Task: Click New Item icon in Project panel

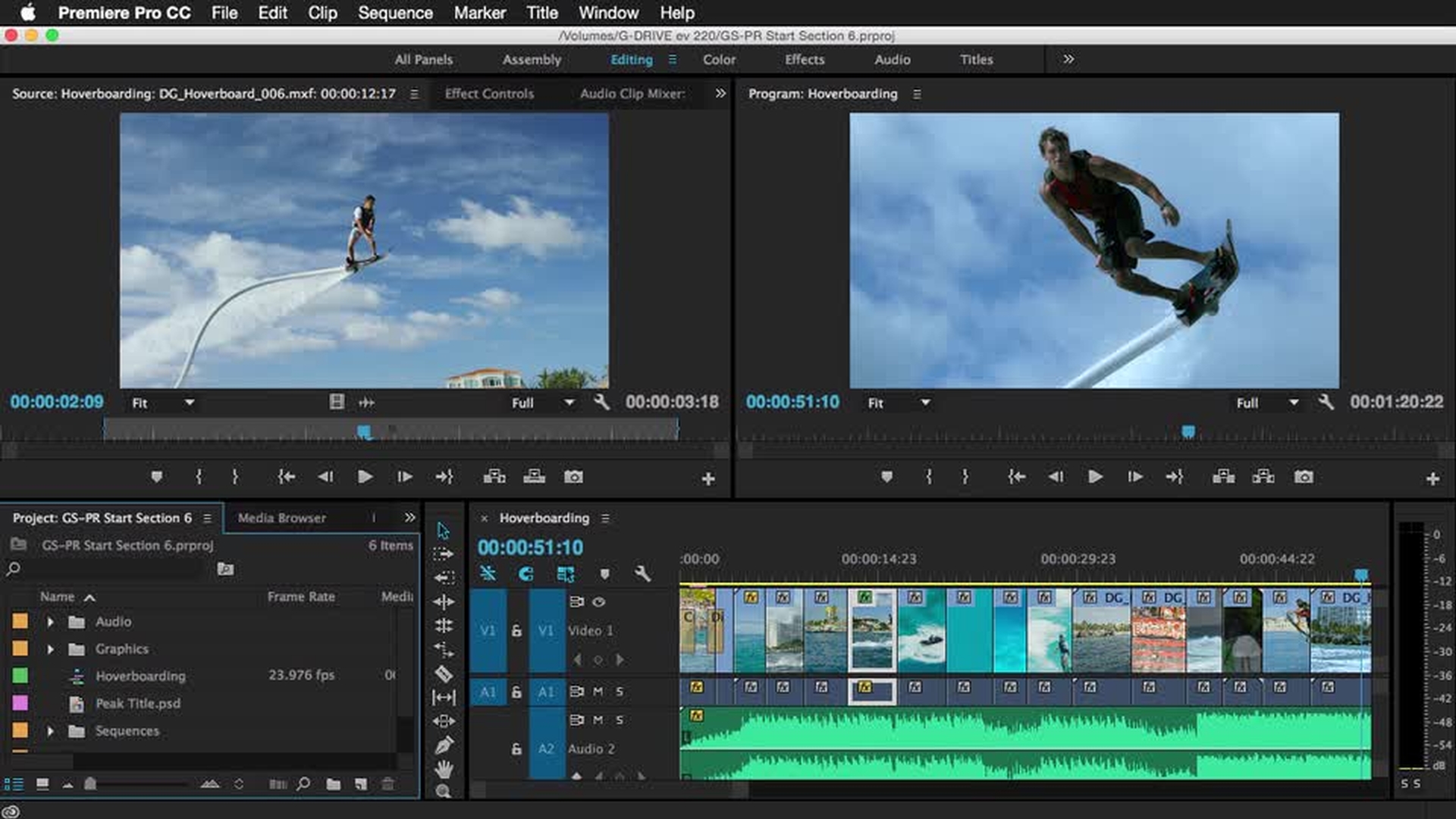Action: 361,784
